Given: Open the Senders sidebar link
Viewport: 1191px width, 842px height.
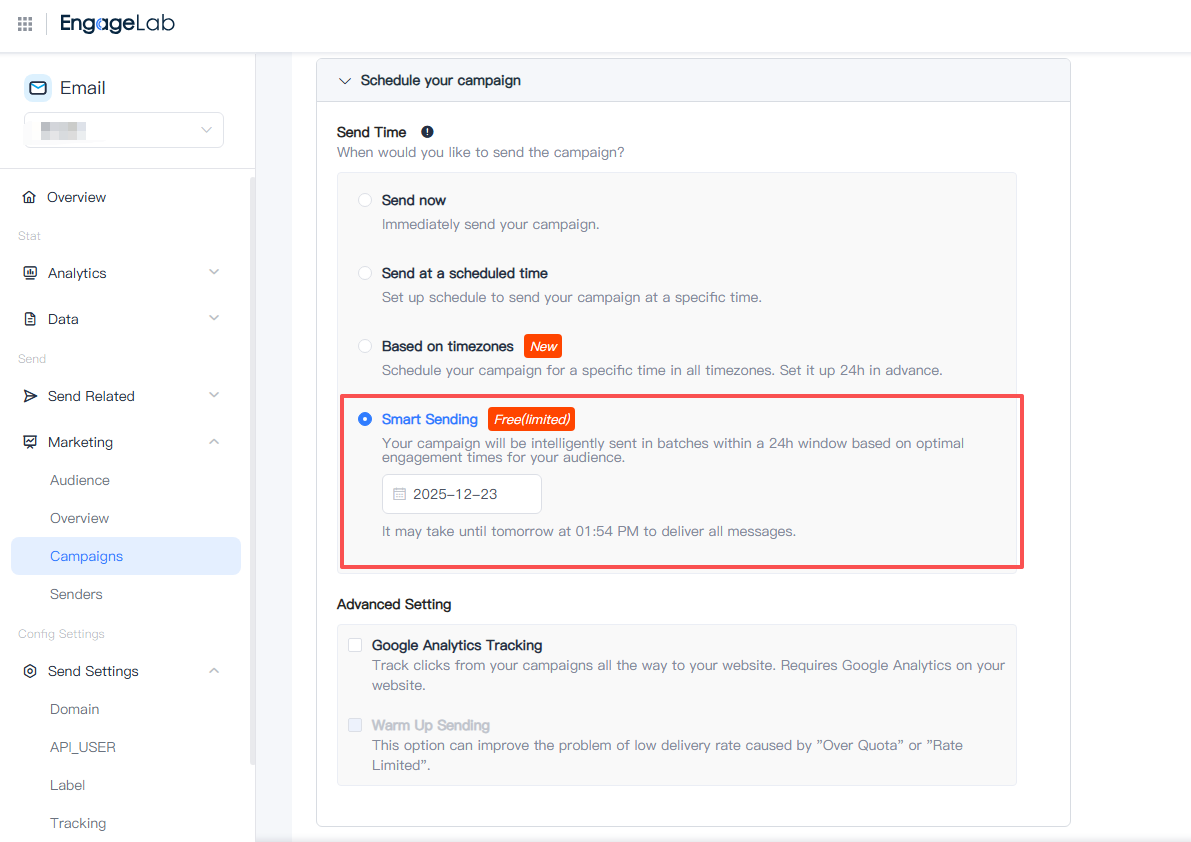Looking at the screenshot, I should [x=76, y=594].
